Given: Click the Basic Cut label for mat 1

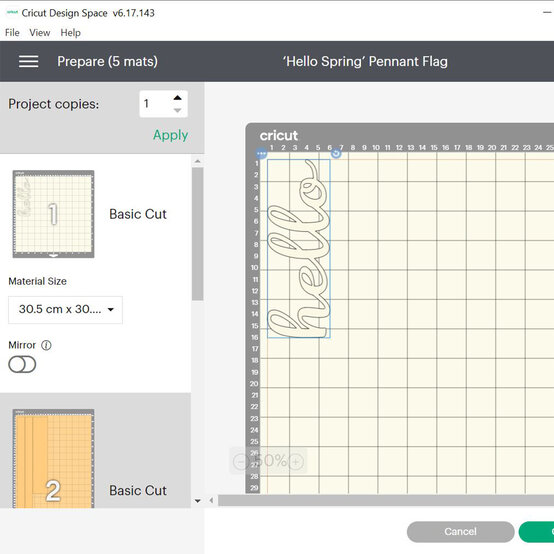Looking at the screenshot, I should coord(138,214).
